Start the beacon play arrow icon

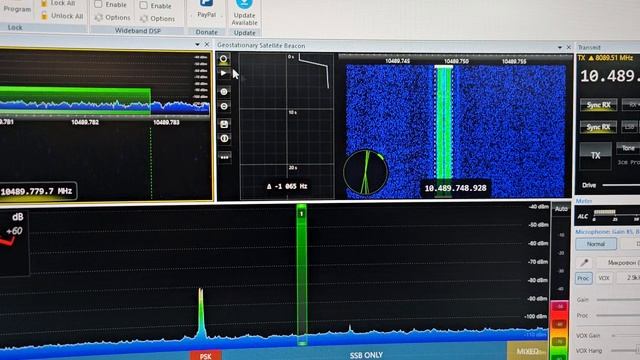click(223, 73)
